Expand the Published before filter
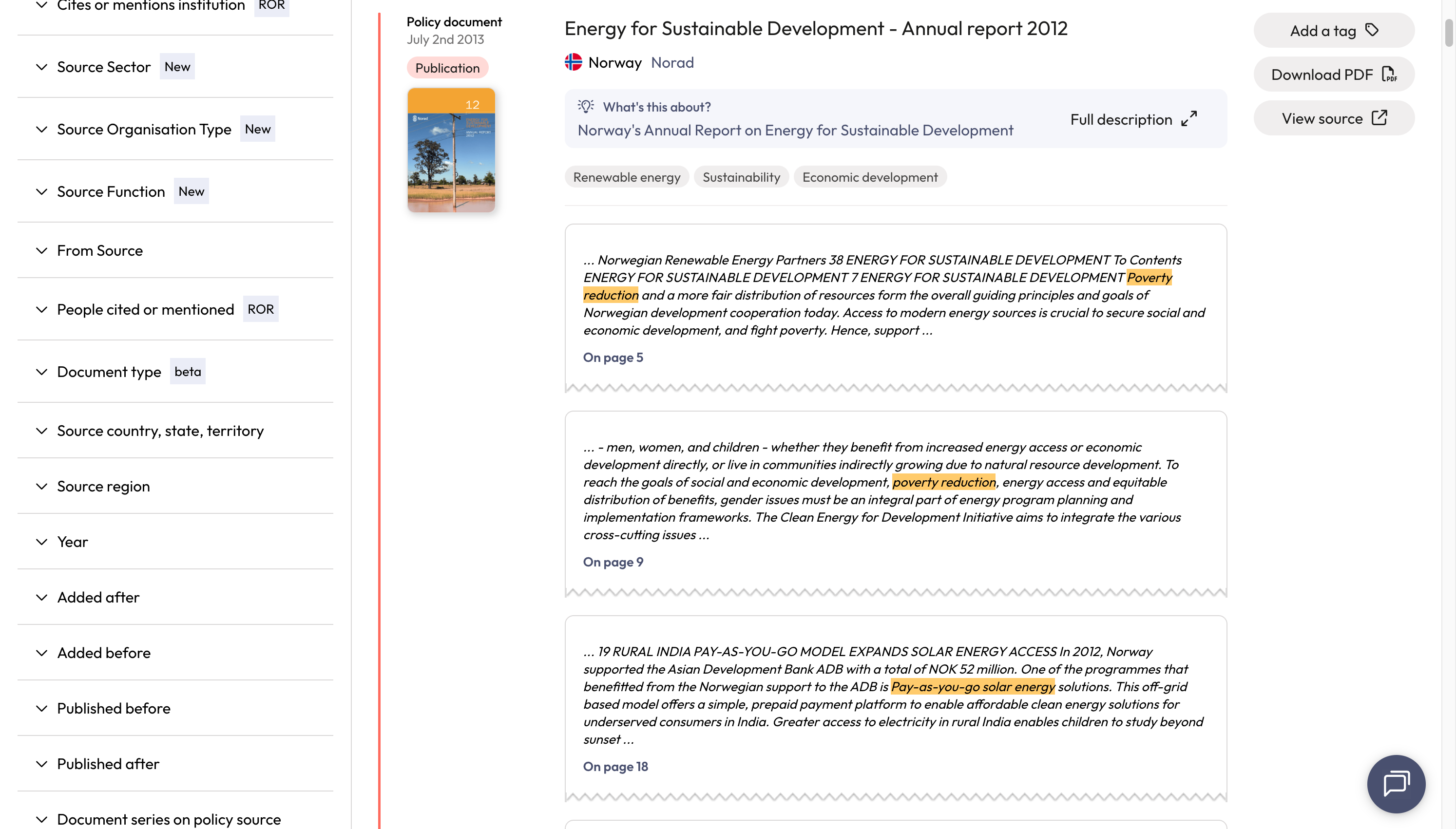This screenshot has width=1456, height=829. (175, 708)
